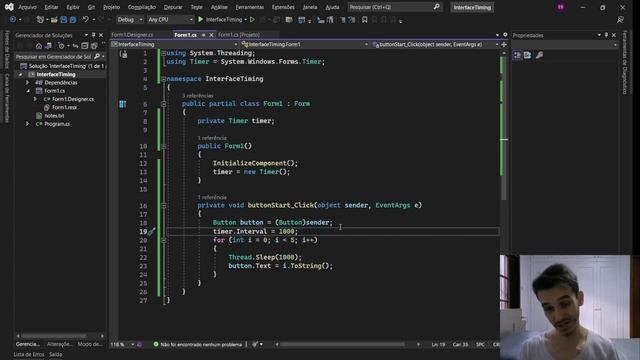Click the Open File folder toolbar icon
The width and height of the screenshot is (640, 360).
tap(54, 20)
